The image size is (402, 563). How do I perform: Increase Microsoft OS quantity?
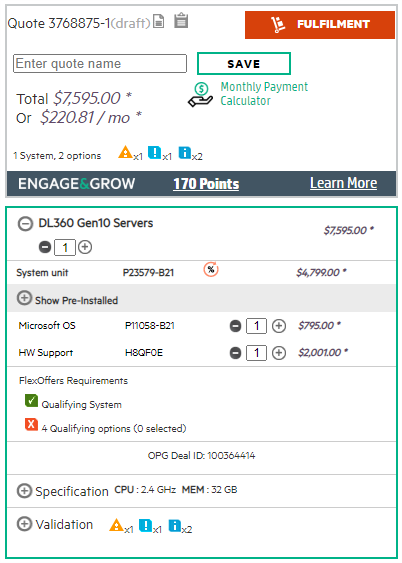click(x=279, y=326)
